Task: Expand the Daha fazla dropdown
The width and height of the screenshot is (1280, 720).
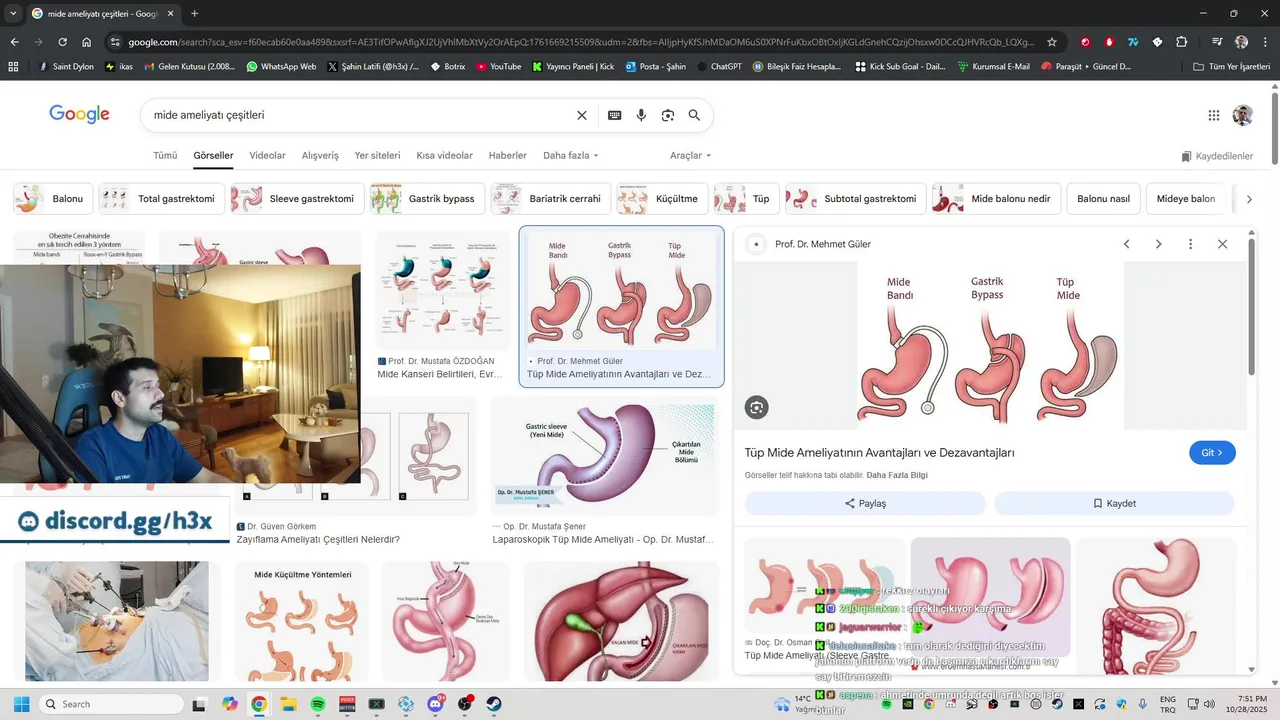Action: tap(571, 156)
